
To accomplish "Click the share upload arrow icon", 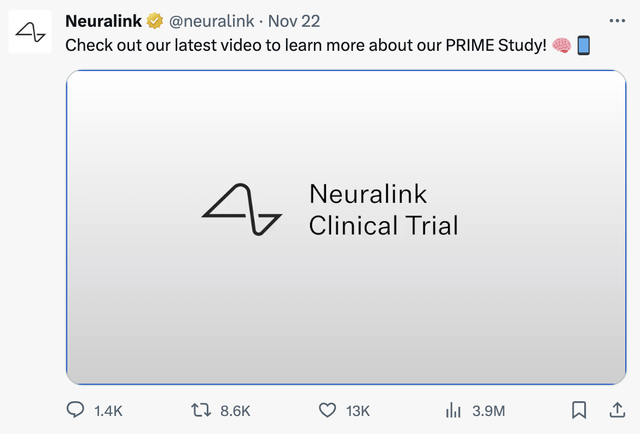I will [x=616, y=410].
